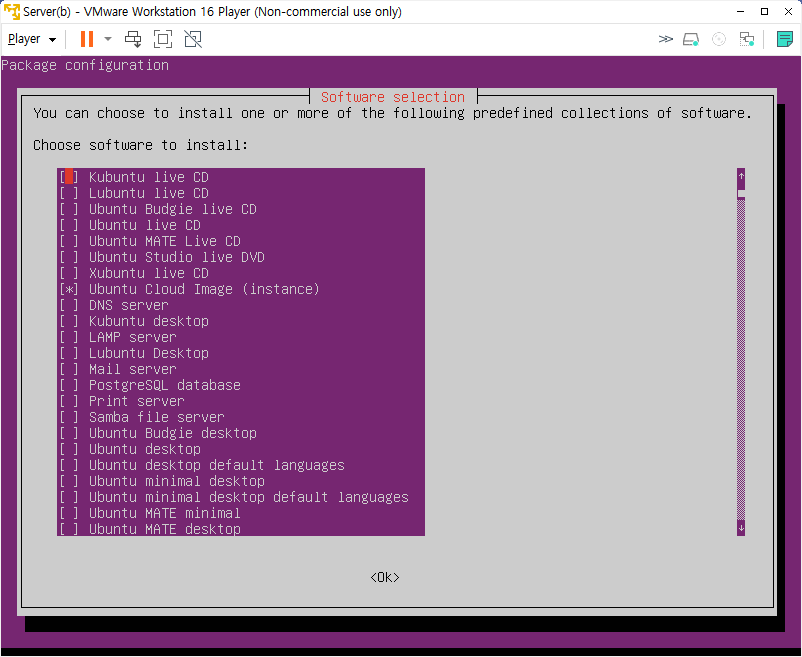Check the Ubuntu MATE Live CD checkbox
Viewport: 802px width, 657px height.
pos(69,241)
